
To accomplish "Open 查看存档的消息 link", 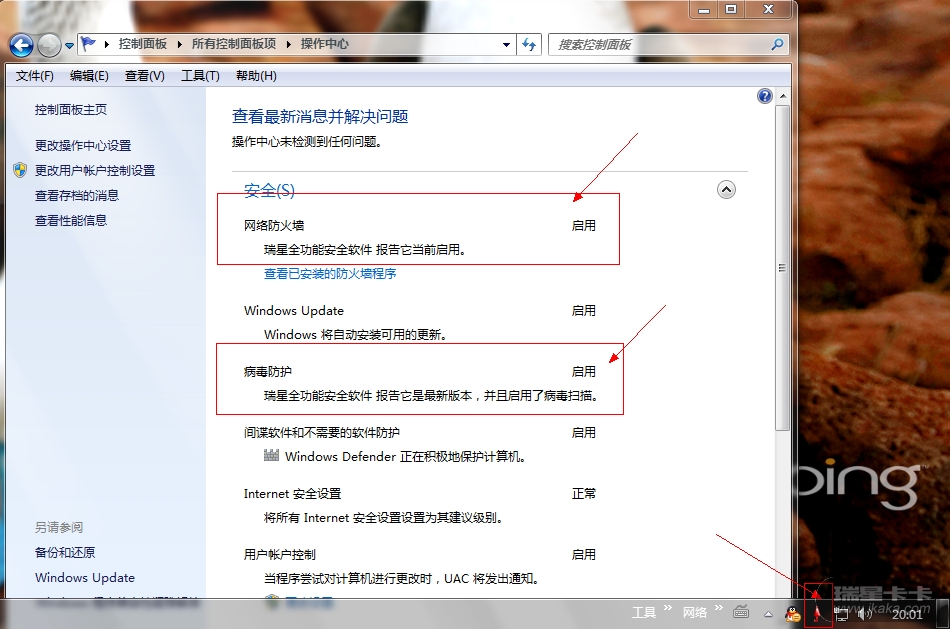I will tap(77, 195).
